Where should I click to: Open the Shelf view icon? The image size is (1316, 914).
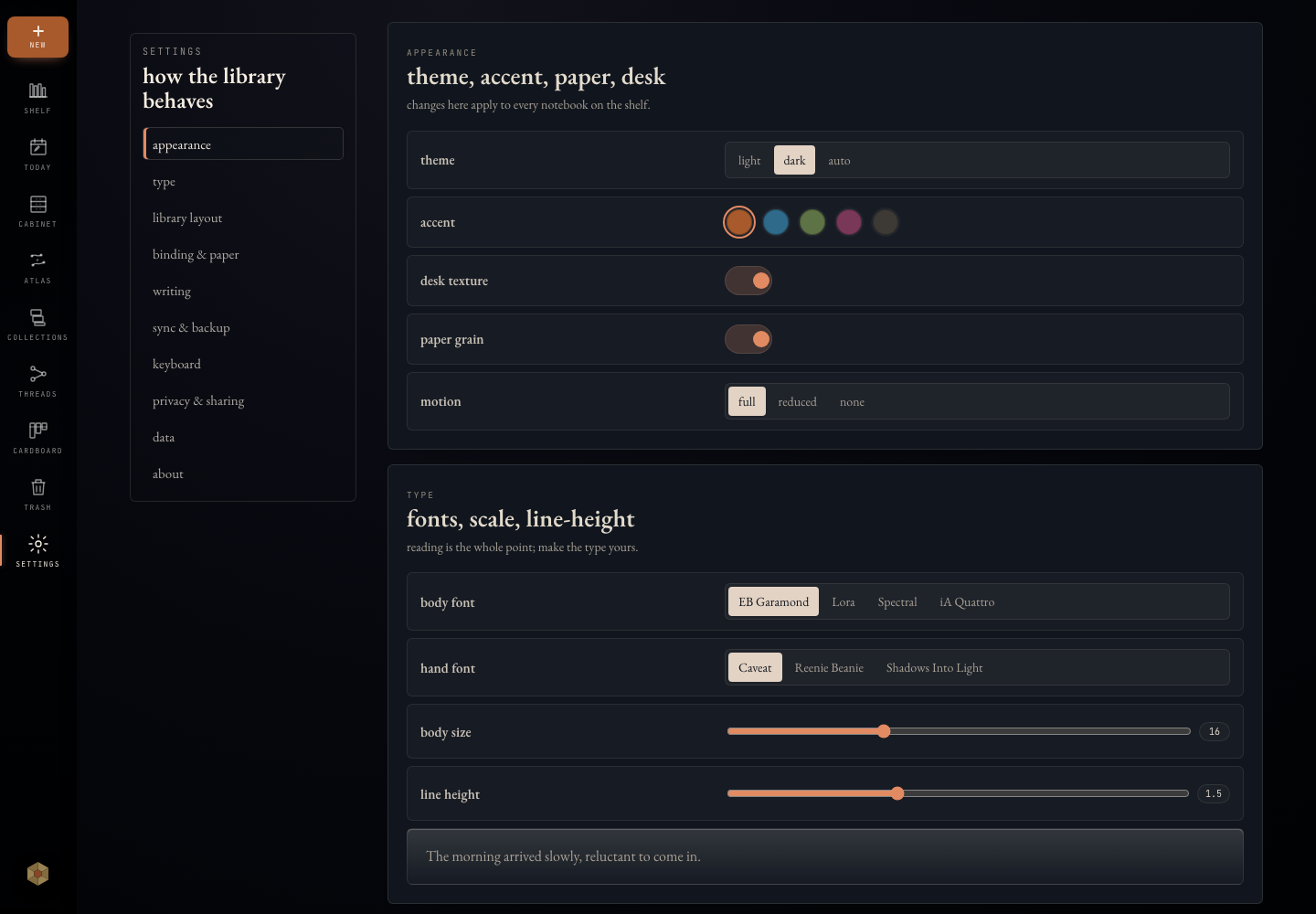pyautogui.click(x=37, y=90)
